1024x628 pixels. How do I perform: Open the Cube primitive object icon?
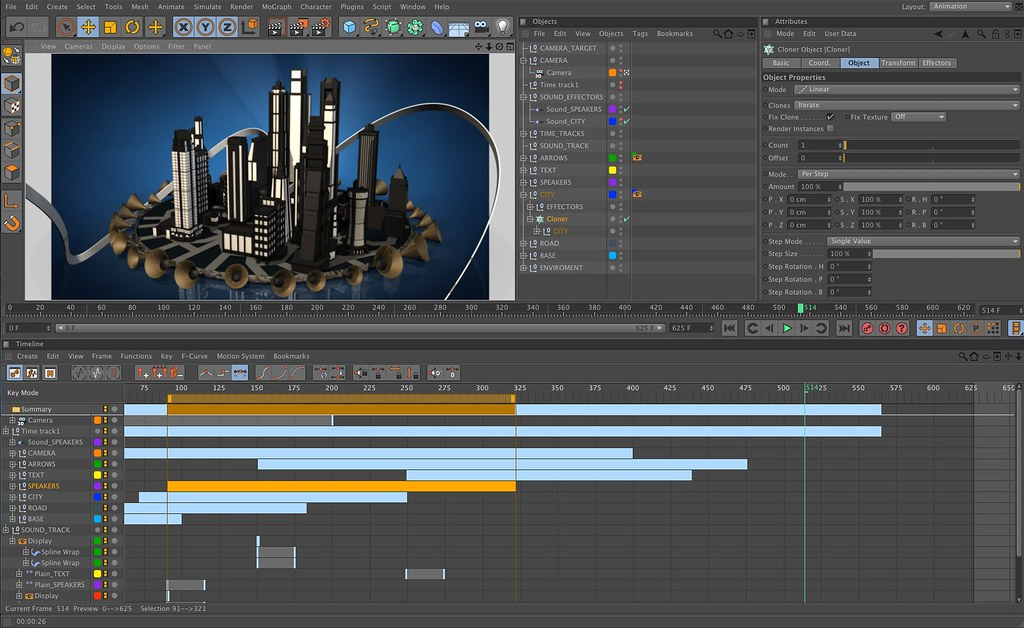coord(349,27)
